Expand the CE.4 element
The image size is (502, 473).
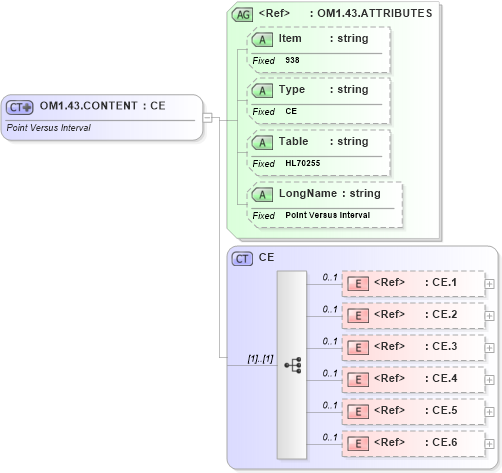click(489, 380)
